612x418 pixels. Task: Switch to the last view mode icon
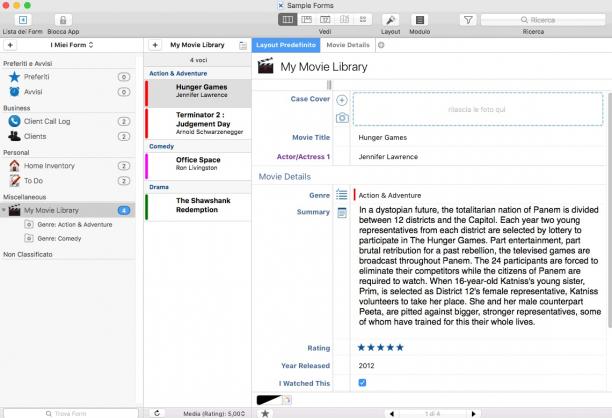363,20
